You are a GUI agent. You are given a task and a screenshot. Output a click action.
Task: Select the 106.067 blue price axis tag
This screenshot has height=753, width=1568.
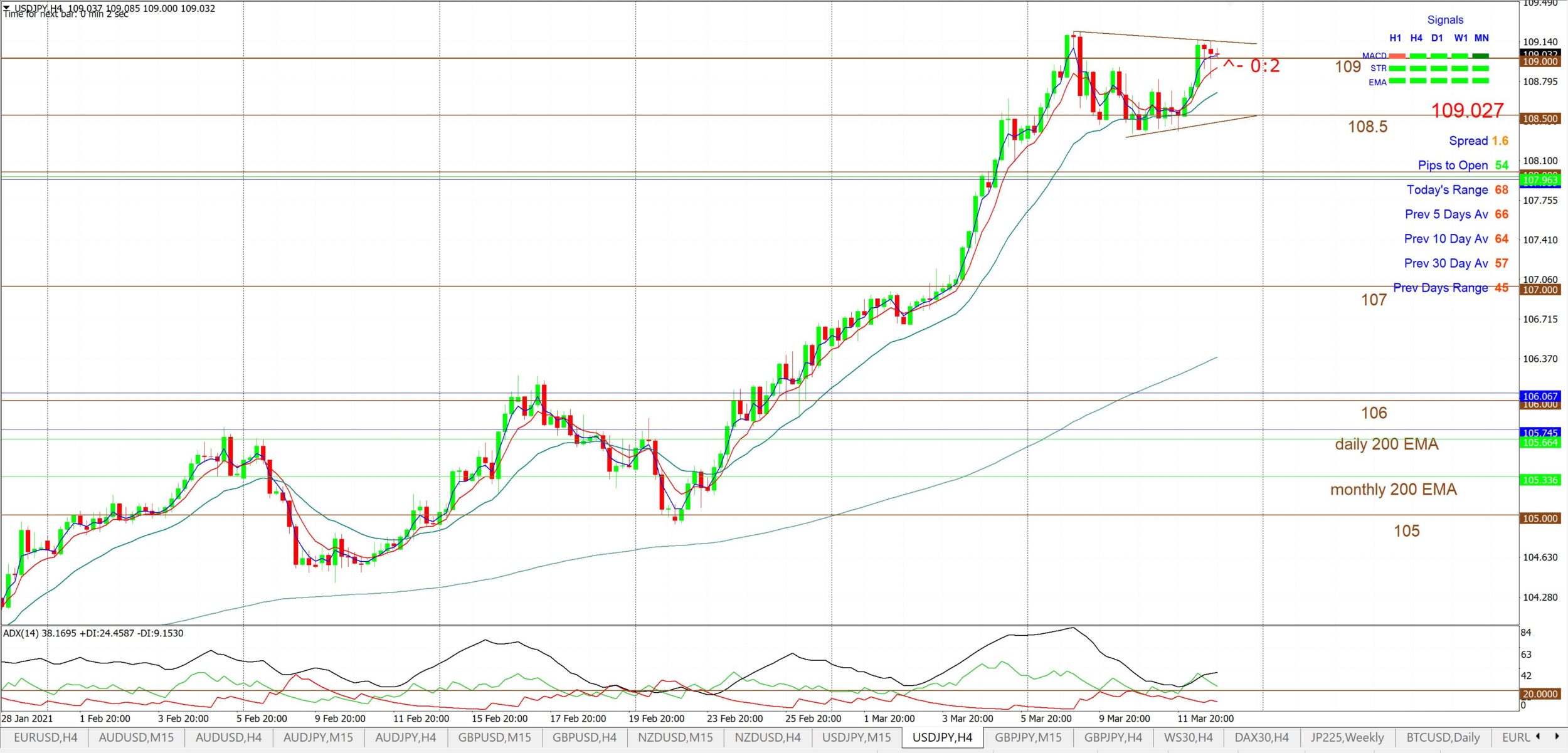(1540, 397)
